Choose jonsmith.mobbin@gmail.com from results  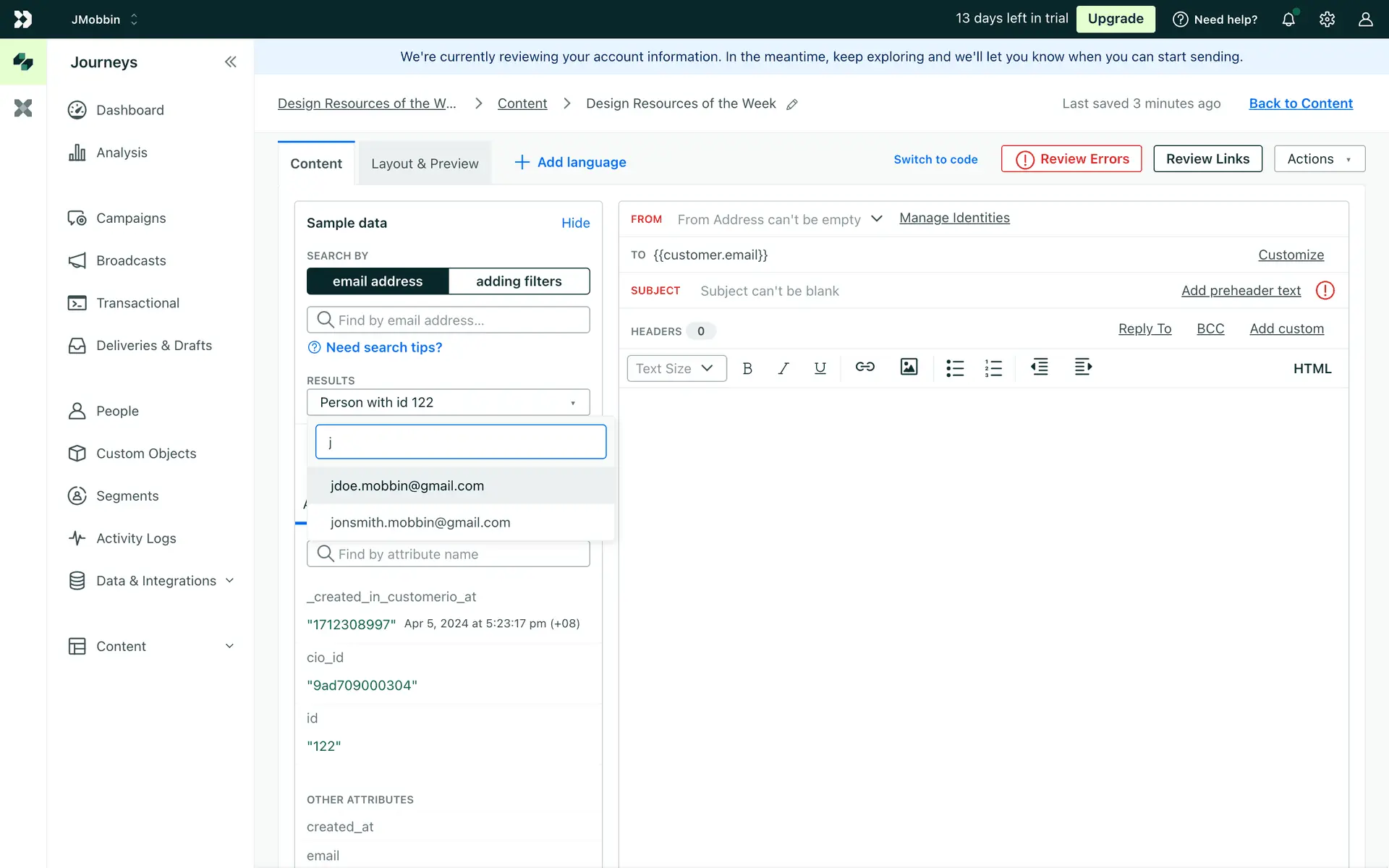(420, 522)
